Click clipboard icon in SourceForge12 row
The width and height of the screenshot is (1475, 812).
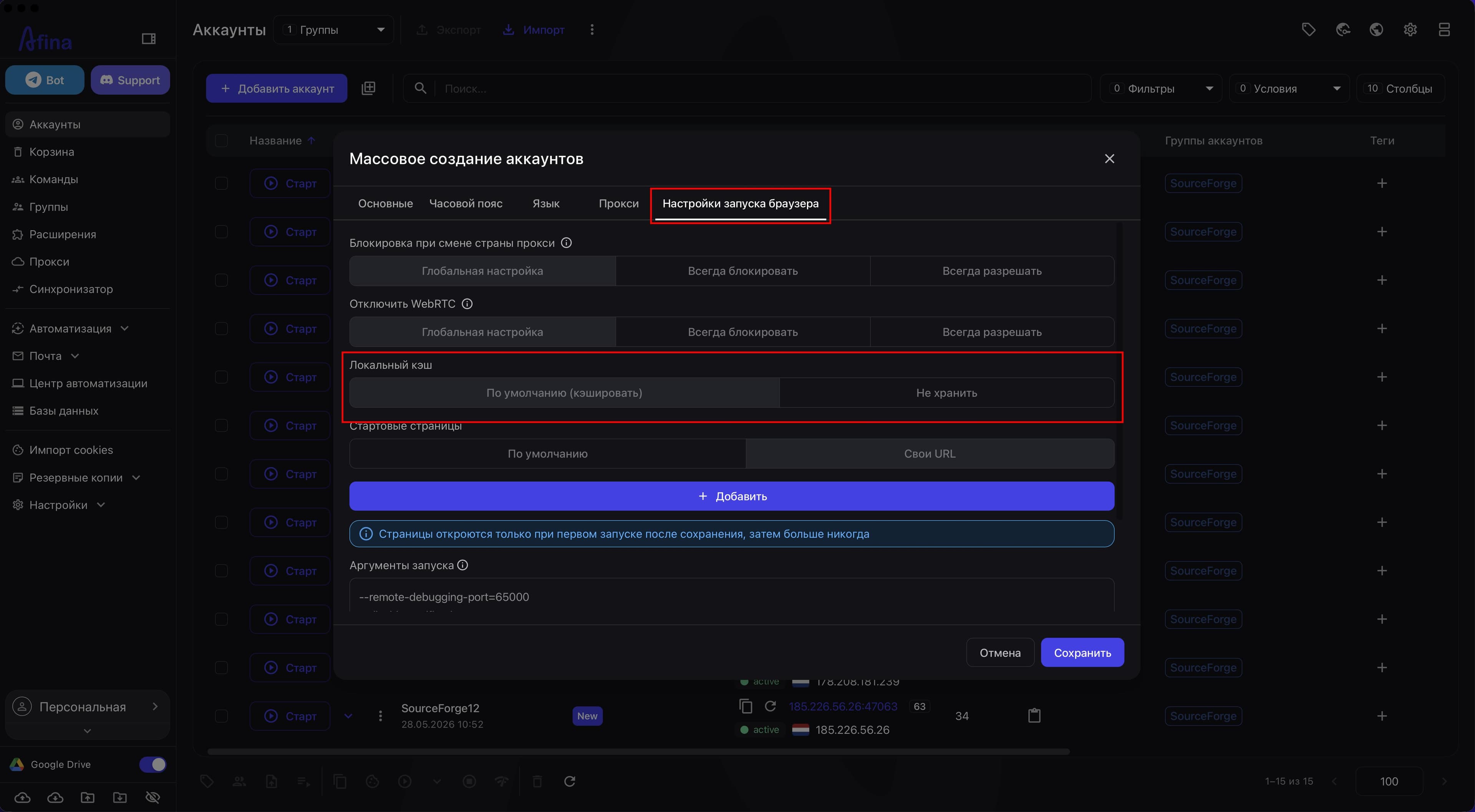click(x=1034, y=715)
